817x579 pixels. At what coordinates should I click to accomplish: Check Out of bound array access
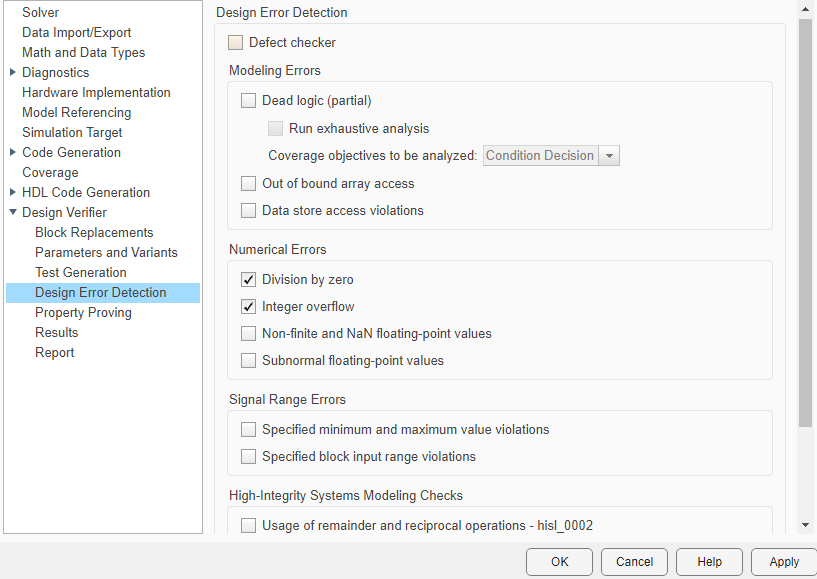[x=248, y=183]
